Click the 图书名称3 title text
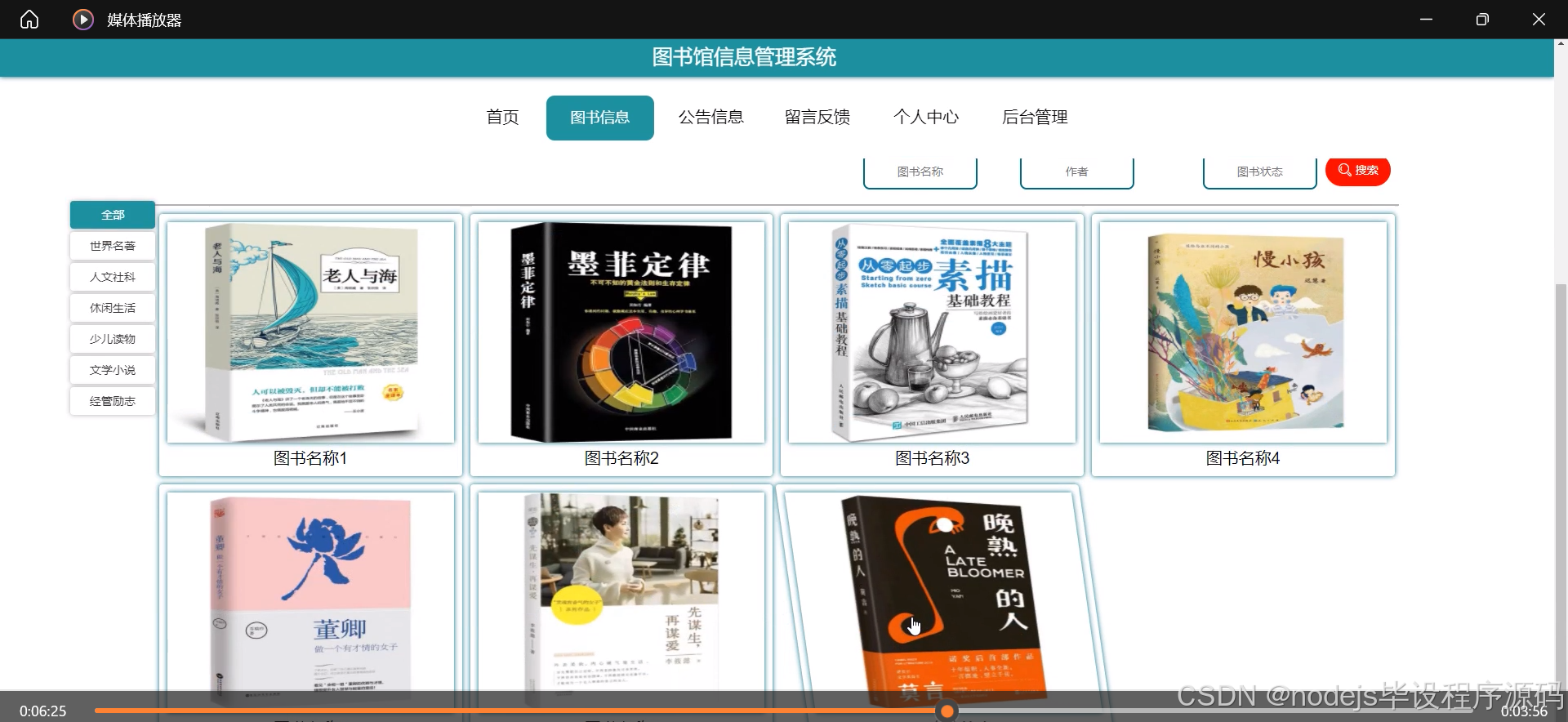 [932, 458]
